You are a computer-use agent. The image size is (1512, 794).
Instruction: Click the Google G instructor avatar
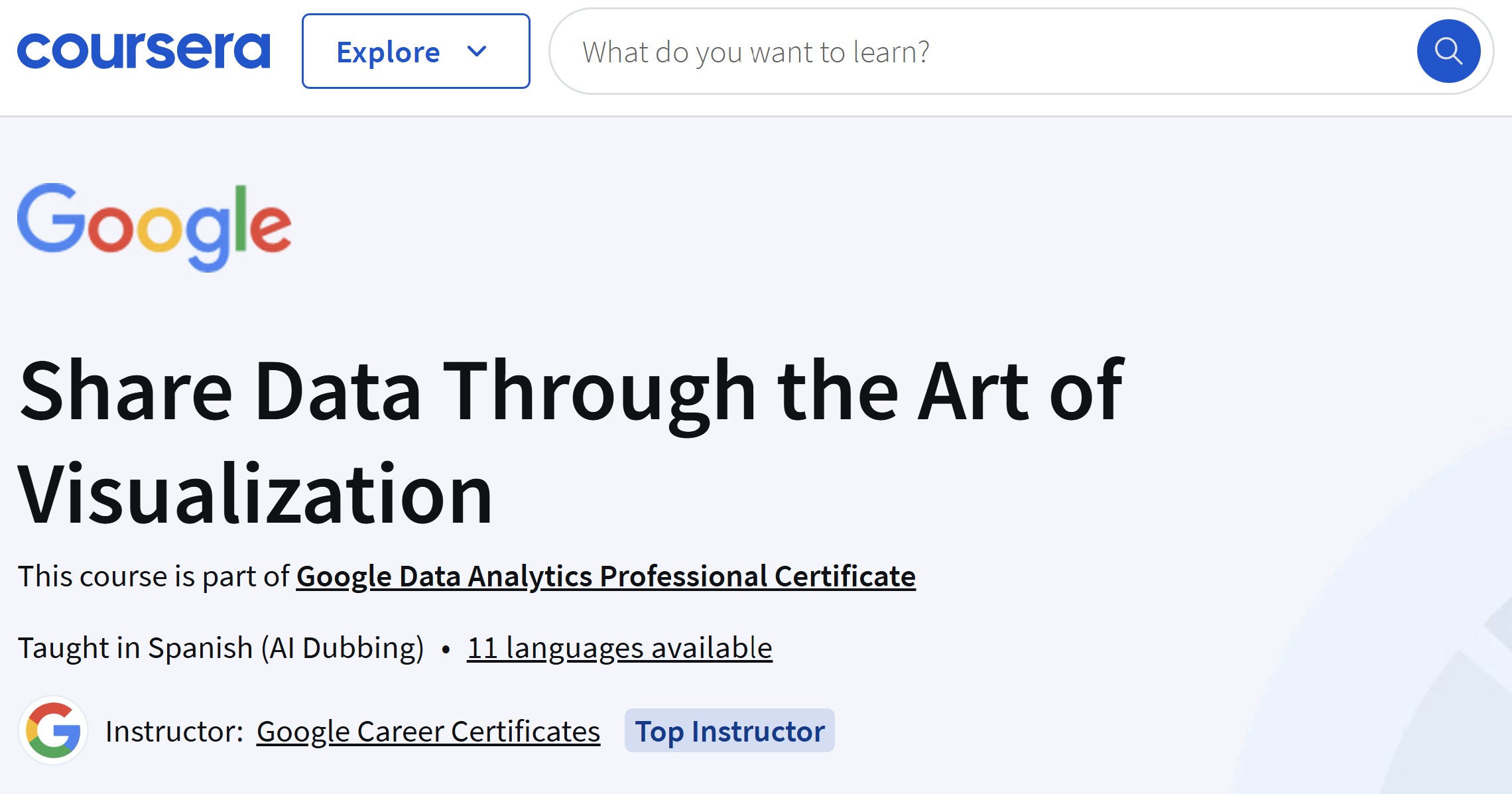coord(53,730)
